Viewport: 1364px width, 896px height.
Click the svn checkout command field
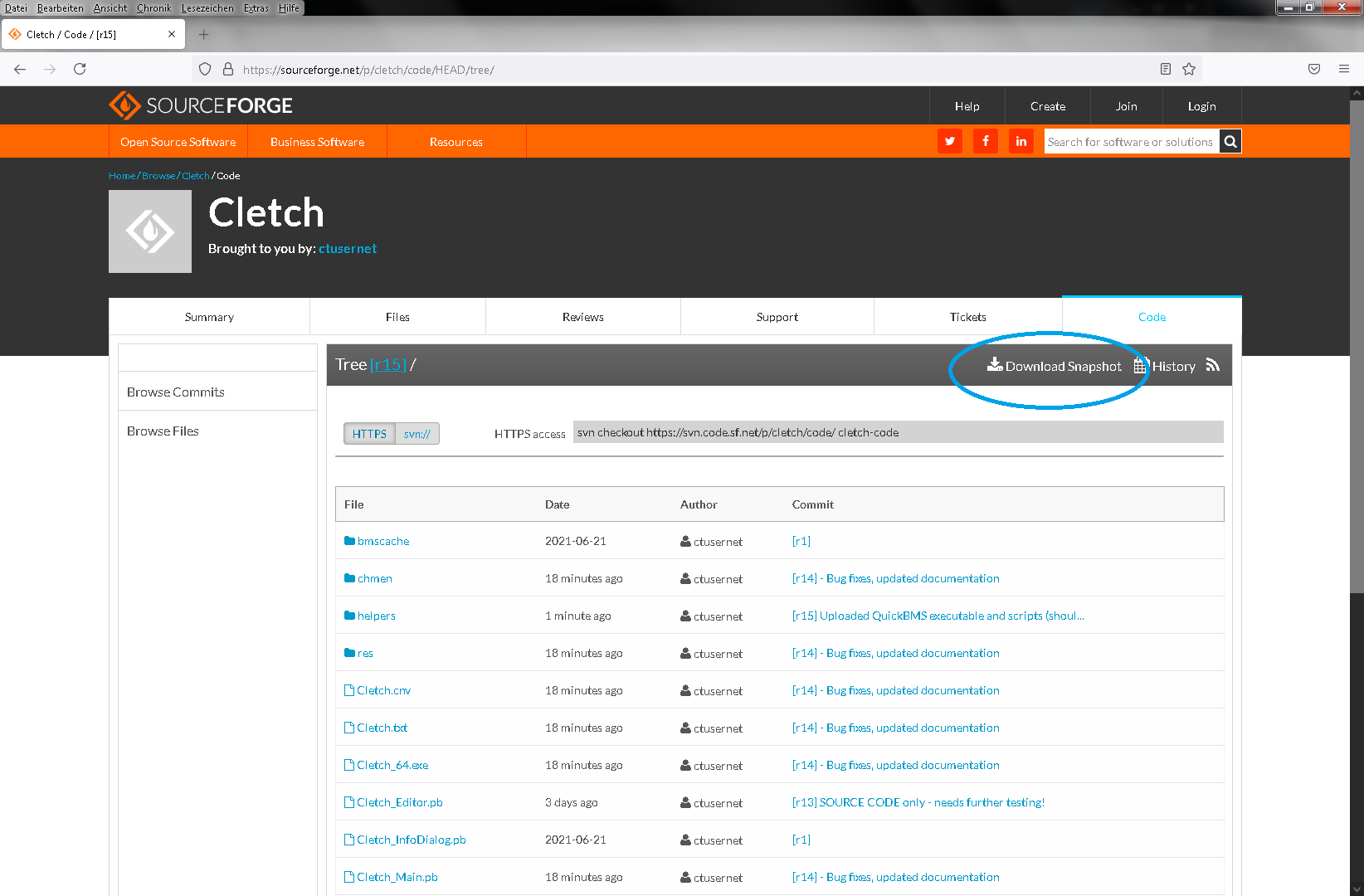[898, 432]
